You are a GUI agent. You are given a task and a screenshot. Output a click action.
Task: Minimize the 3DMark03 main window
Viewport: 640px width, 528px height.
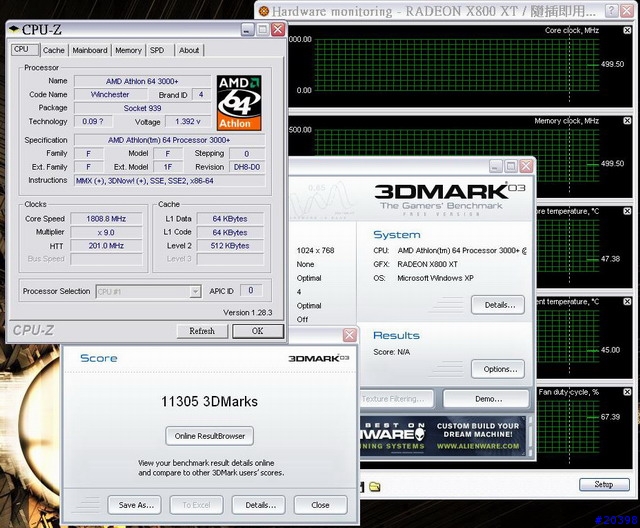click(496, 166)
